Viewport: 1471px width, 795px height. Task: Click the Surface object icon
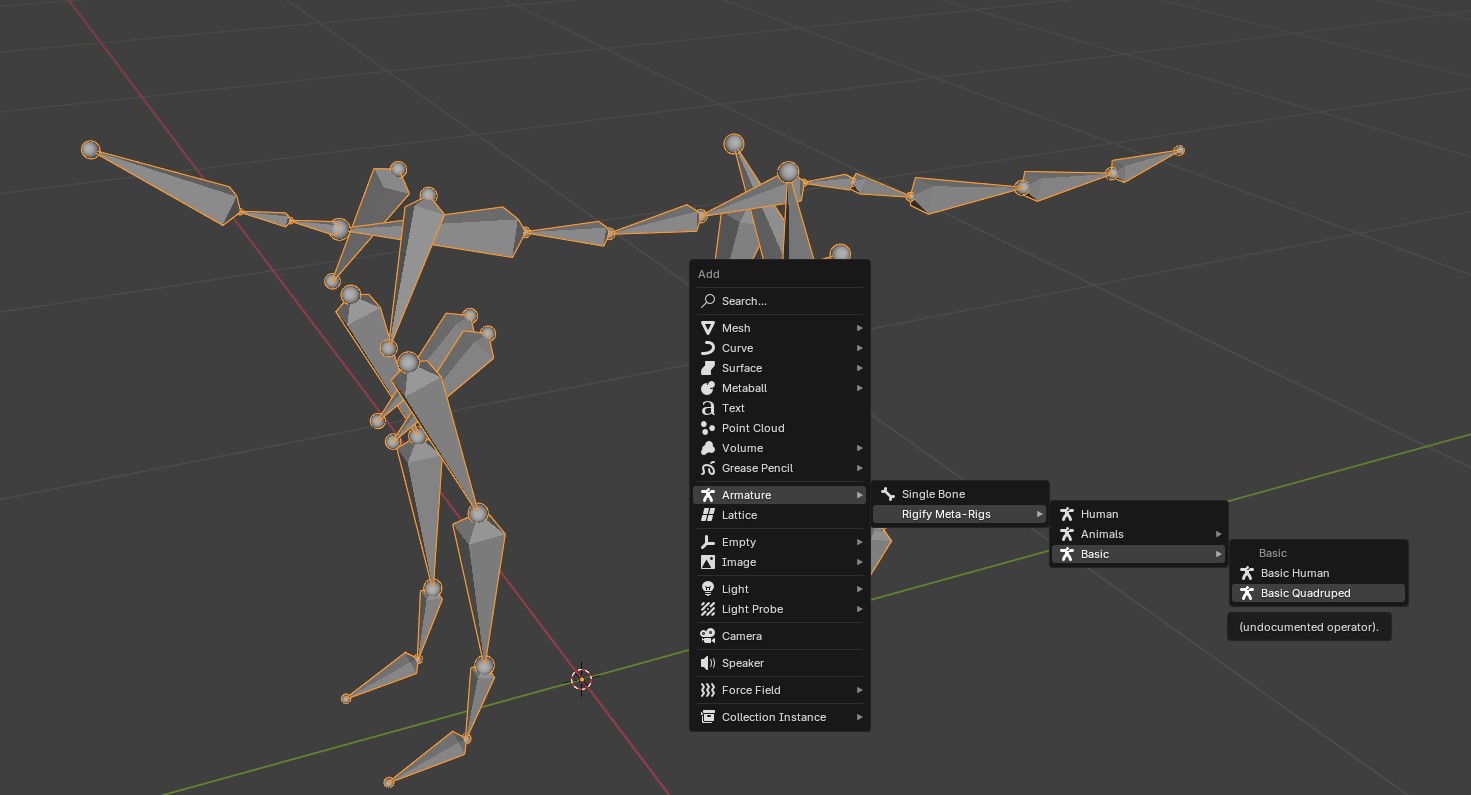click(x=708, y=368)
